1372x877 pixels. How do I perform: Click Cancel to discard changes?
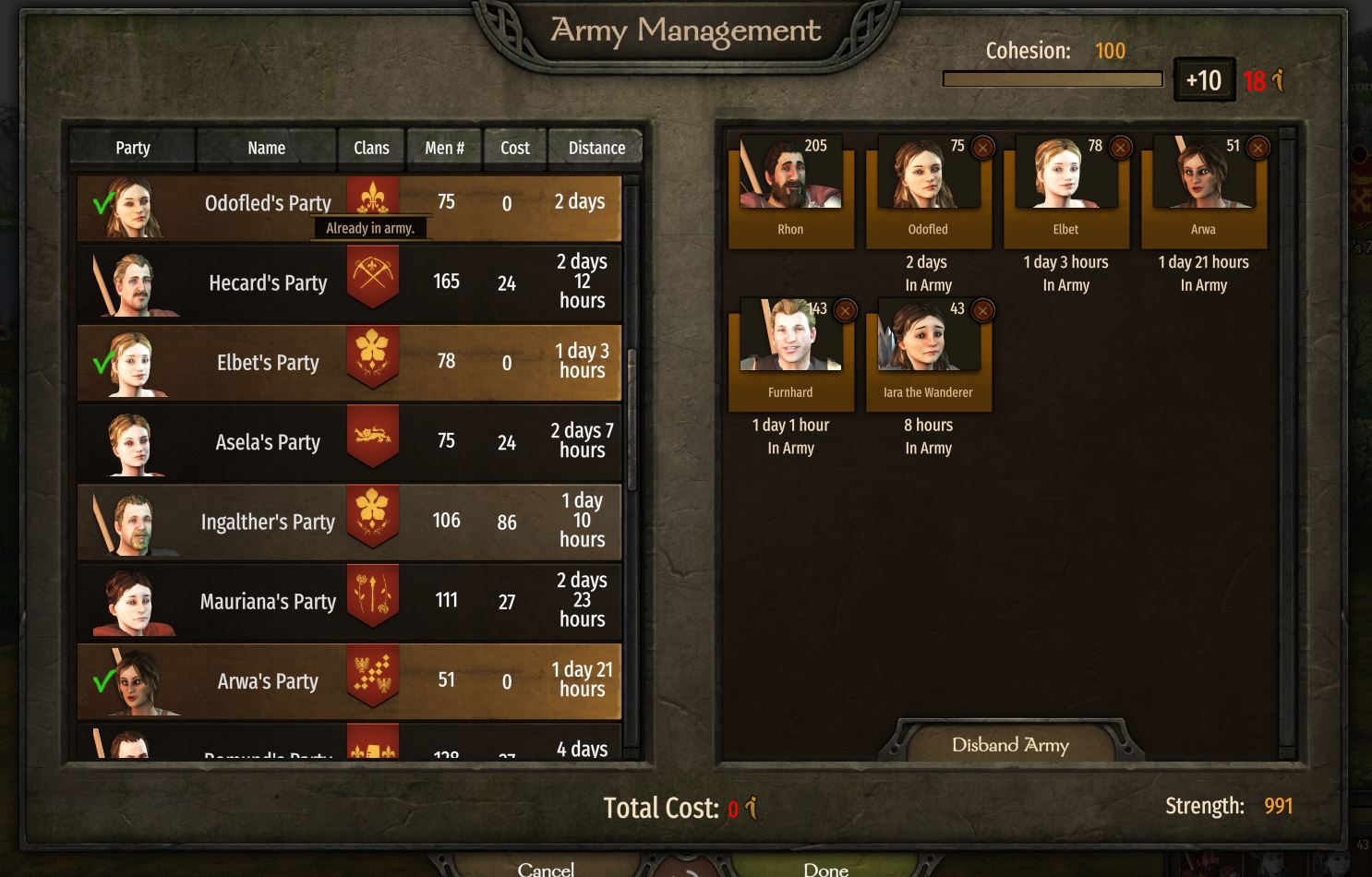(547, 868)
